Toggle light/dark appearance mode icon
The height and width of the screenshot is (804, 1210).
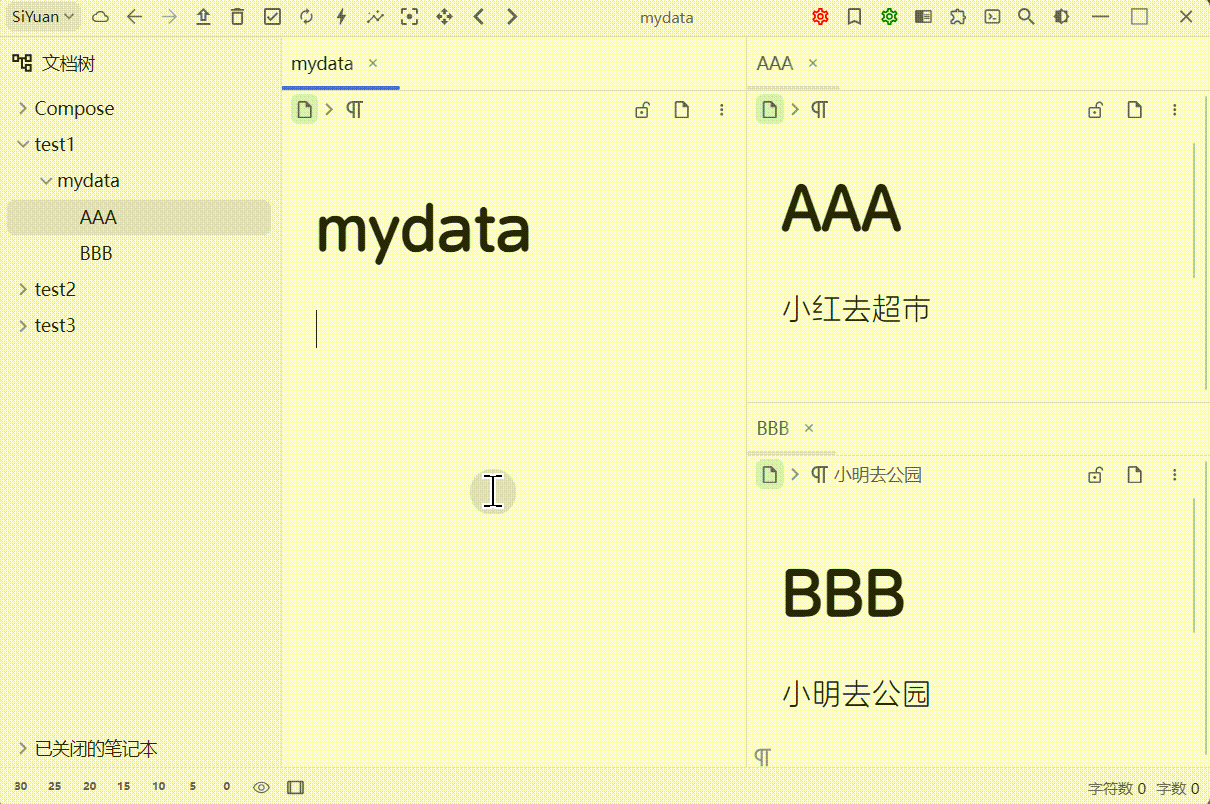coord(1061,17)
